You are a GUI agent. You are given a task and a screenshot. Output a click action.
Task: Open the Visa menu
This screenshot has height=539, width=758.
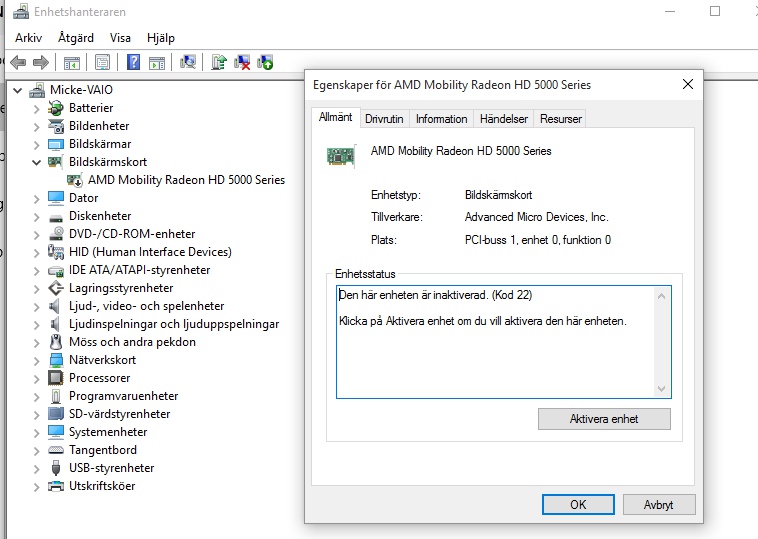[x=120, y=38]
